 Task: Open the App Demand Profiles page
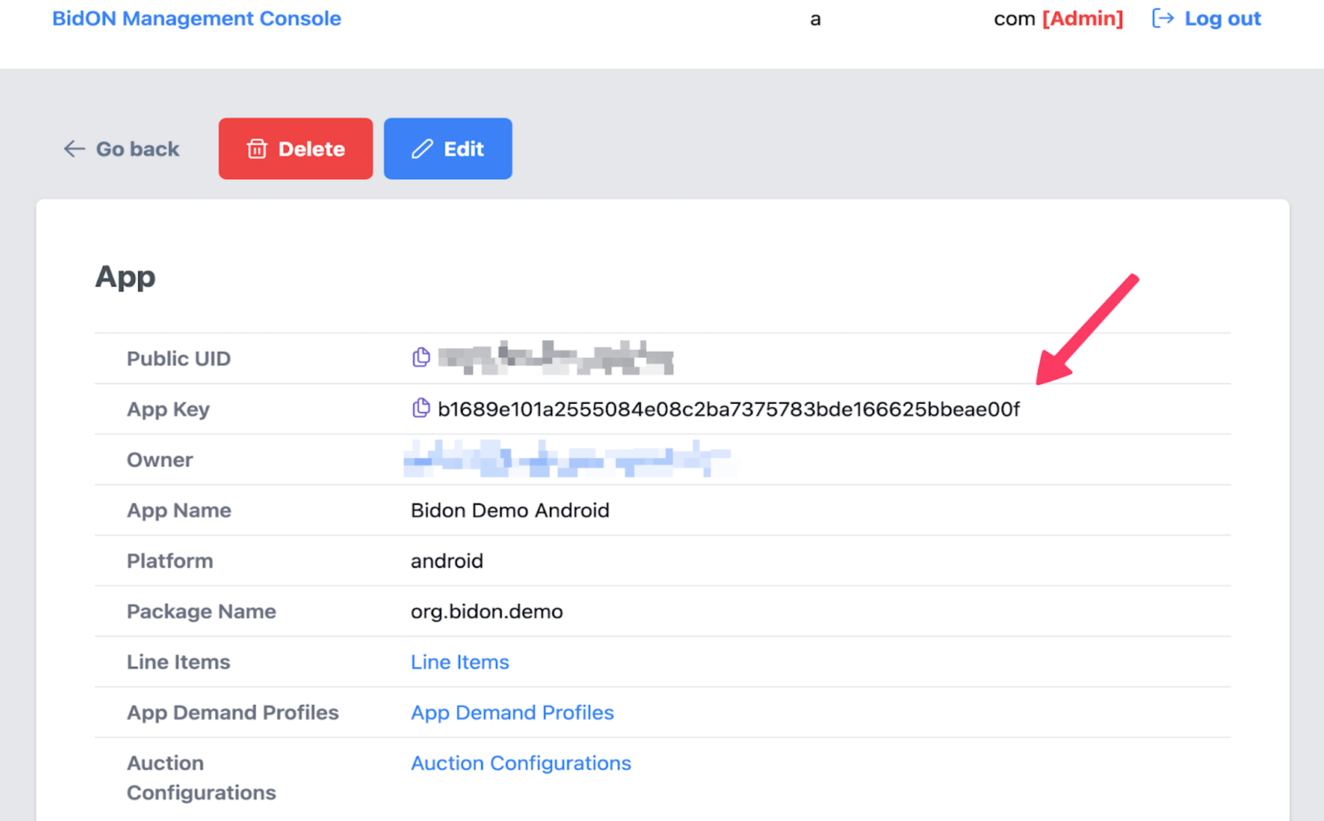512,712
